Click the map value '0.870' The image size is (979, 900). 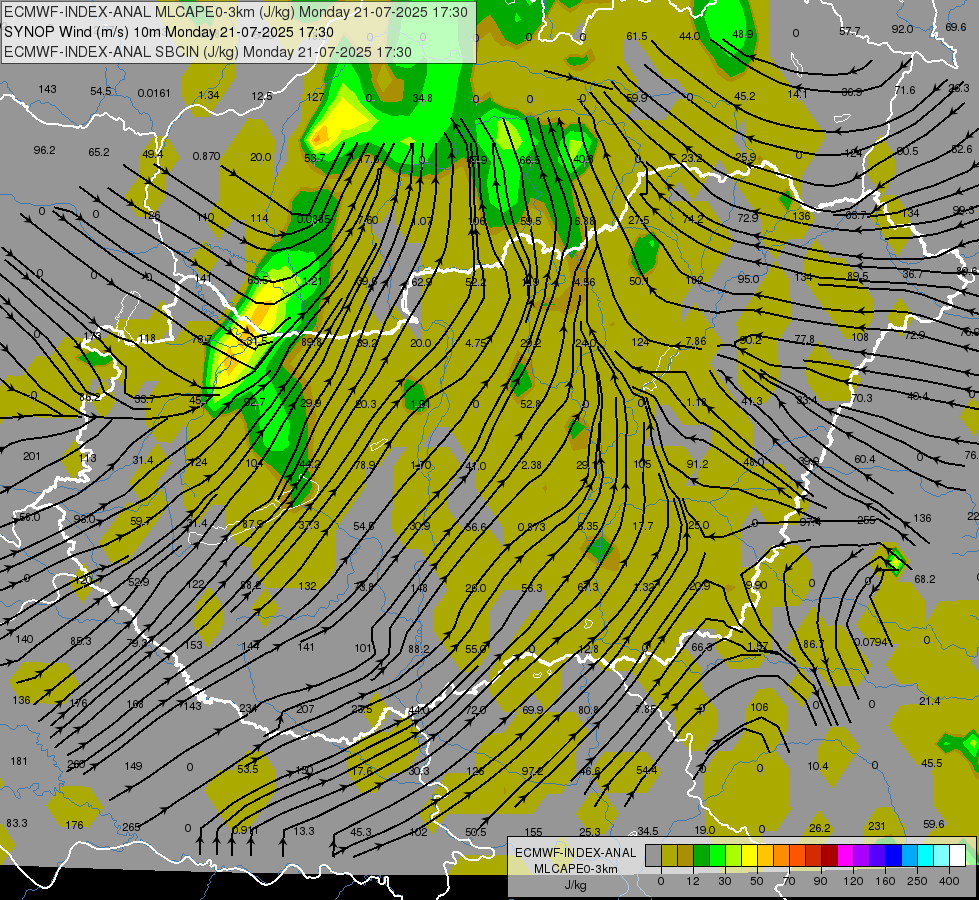pos(206,156)
